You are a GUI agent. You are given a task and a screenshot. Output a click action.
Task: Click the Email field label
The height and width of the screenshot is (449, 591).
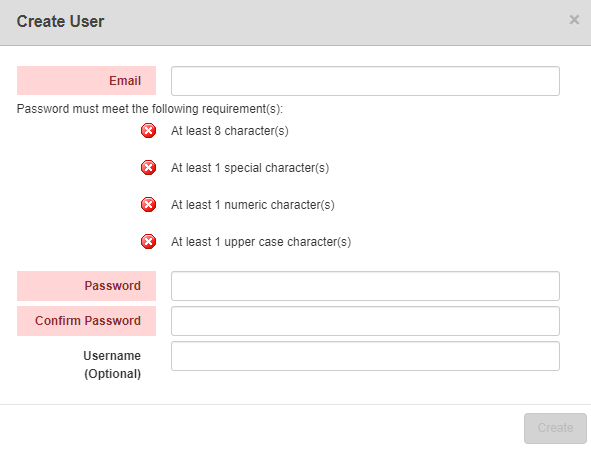click(x=125, y=81)
